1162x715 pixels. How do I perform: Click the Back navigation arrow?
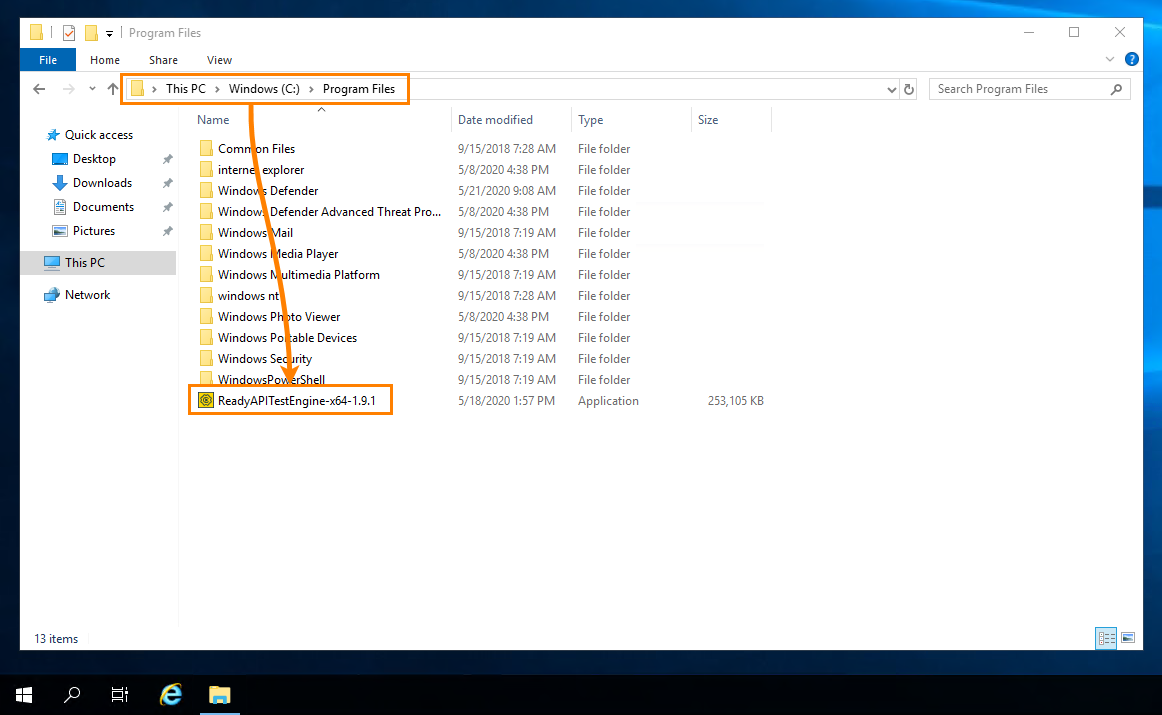(39, 89)
